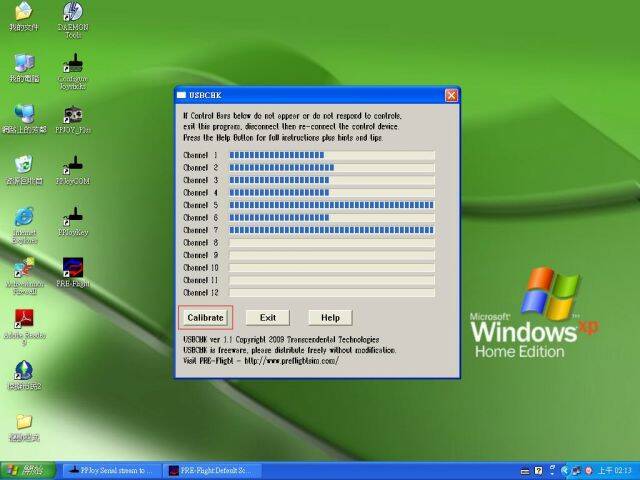The height and width of the screenshot is (480, 640).
Task: Click the Channel 11 label
Action: (x=201, y=280)
